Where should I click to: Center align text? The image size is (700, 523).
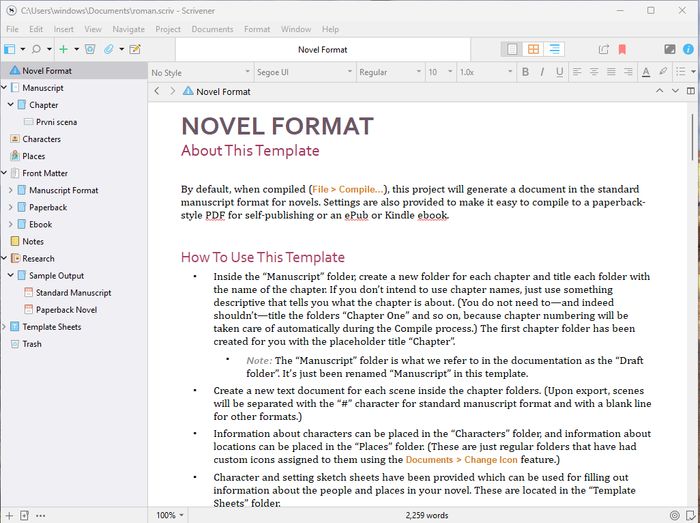[x=594, y=72]
